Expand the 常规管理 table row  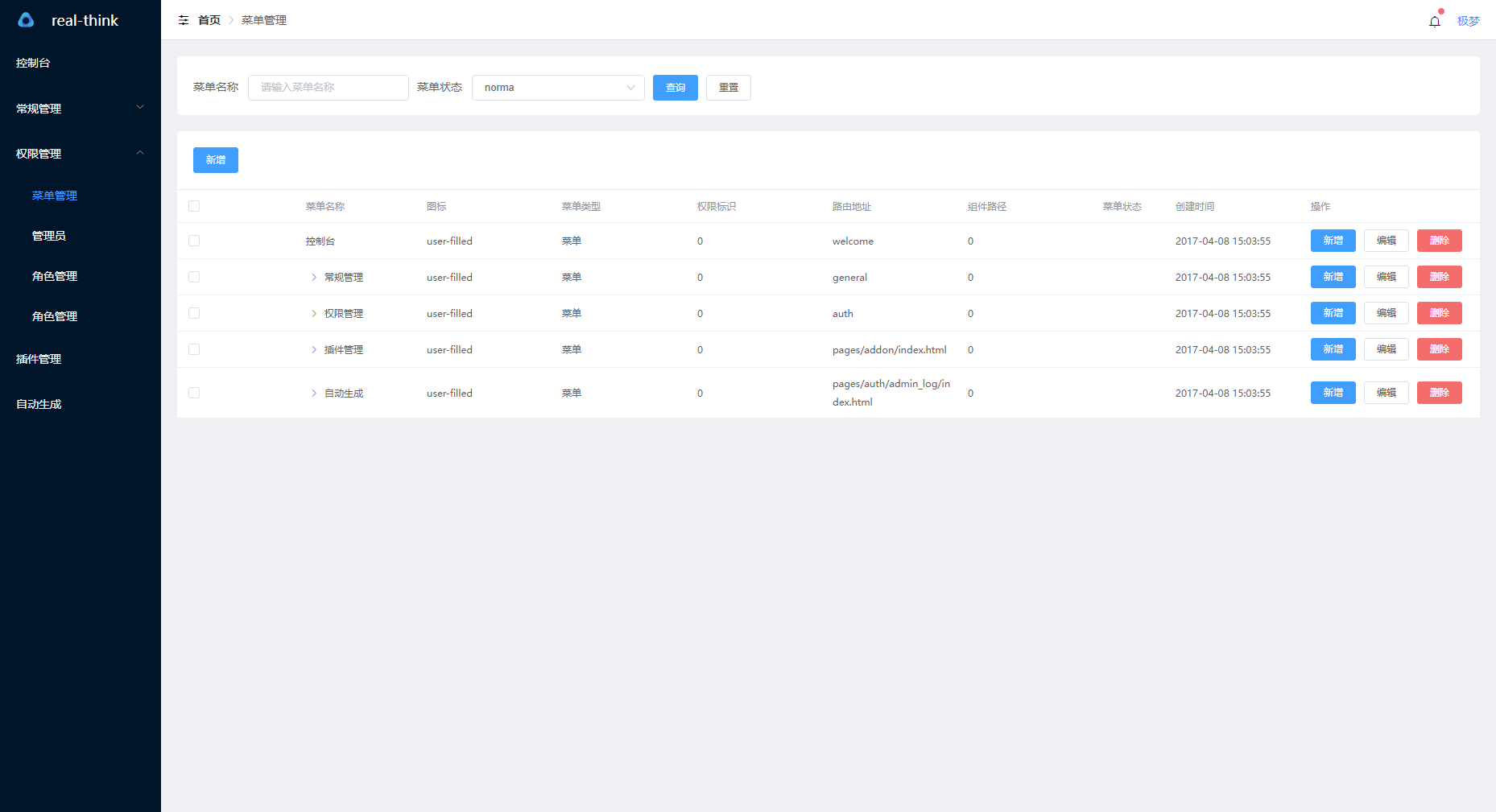[x=314, y=277]
